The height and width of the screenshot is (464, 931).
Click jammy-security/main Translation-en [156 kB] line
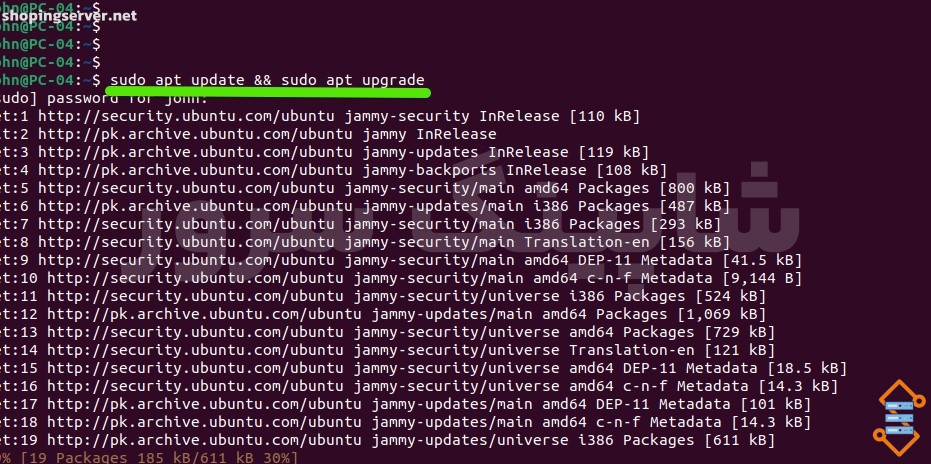click(x=365, y=242)
